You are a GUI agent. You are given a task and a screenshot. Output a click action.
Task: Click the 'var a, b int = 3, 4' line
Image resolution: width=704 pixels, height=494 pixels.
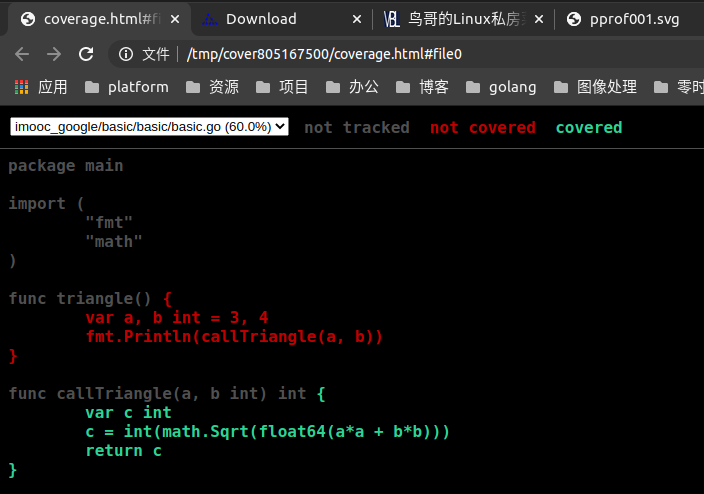(x=177, y=318)
